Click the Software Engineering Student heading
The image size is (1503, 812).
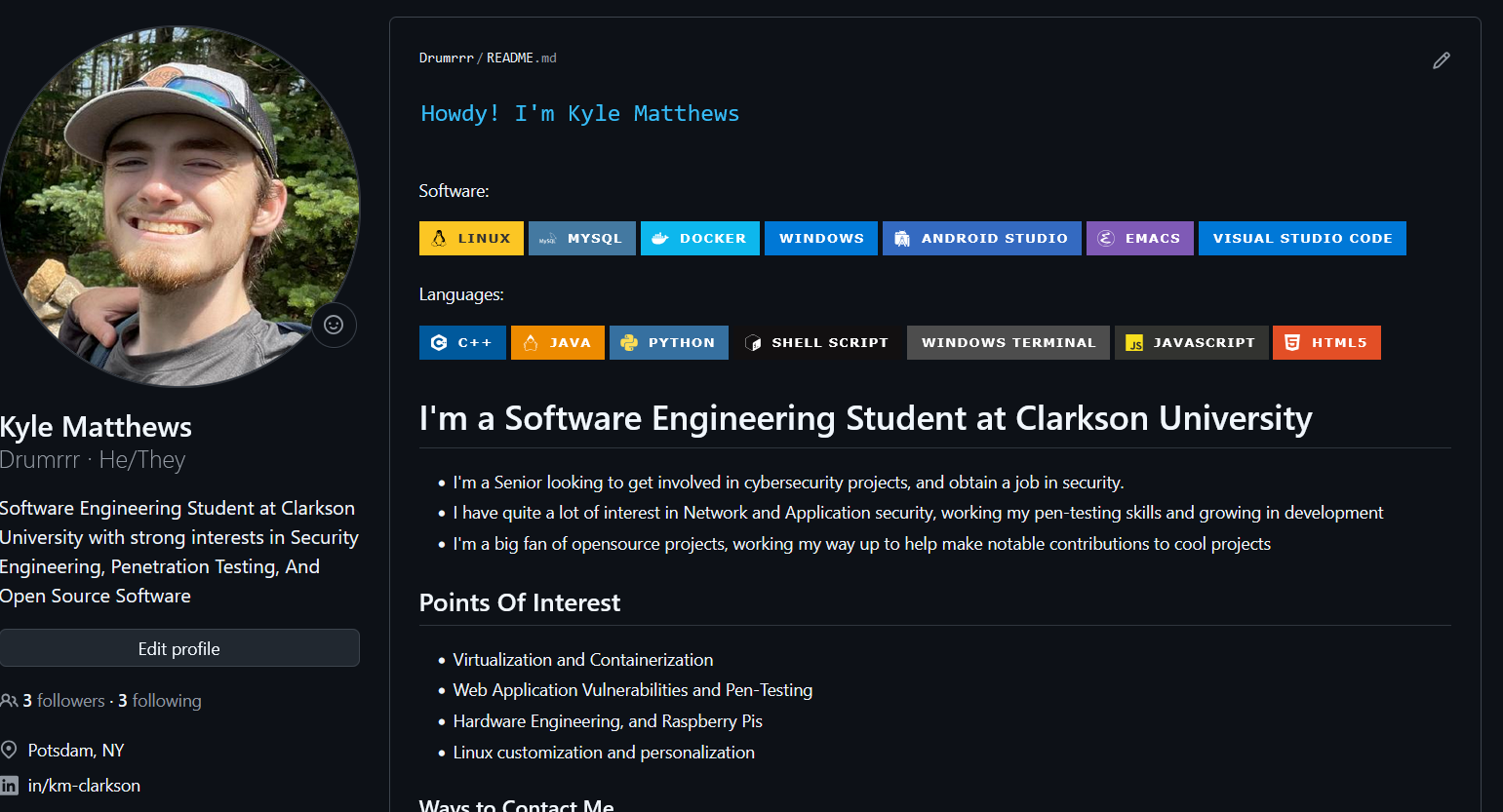pos(865,418)
